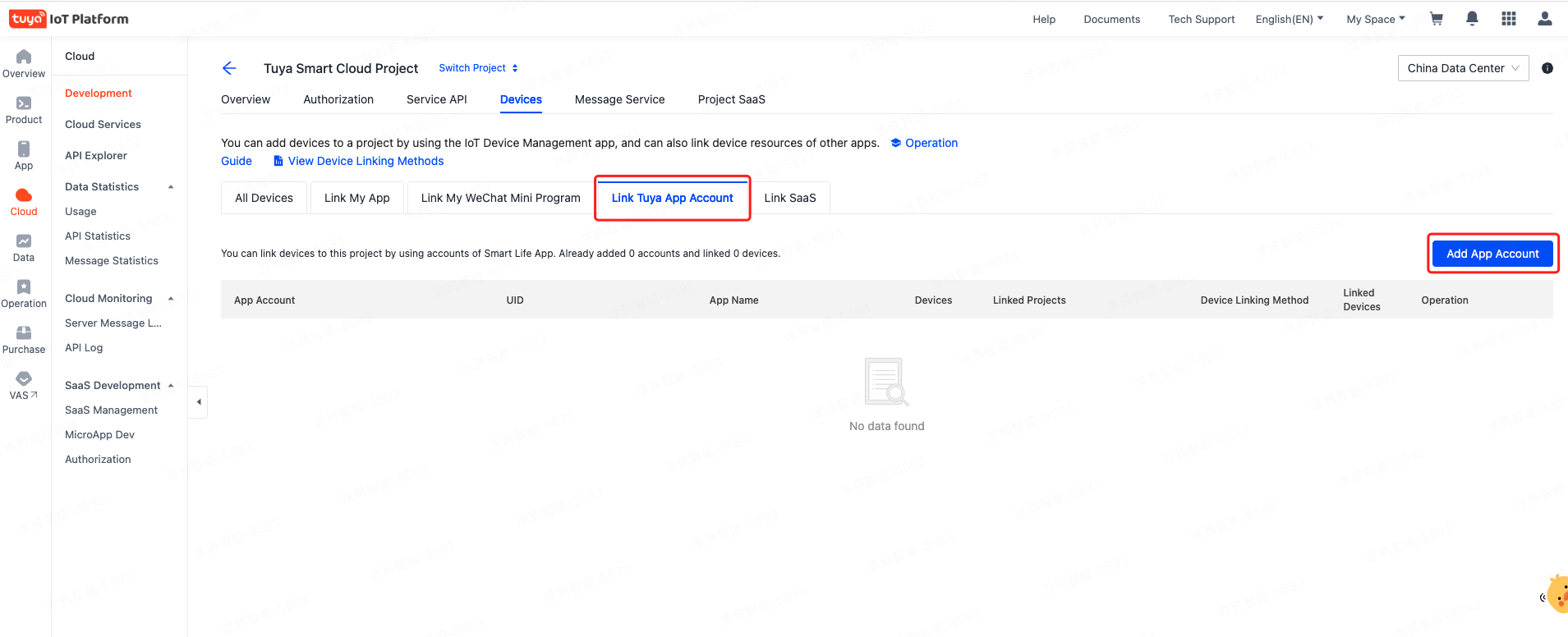
Task: Open the Help link in header
Action: click(1044, 19)
